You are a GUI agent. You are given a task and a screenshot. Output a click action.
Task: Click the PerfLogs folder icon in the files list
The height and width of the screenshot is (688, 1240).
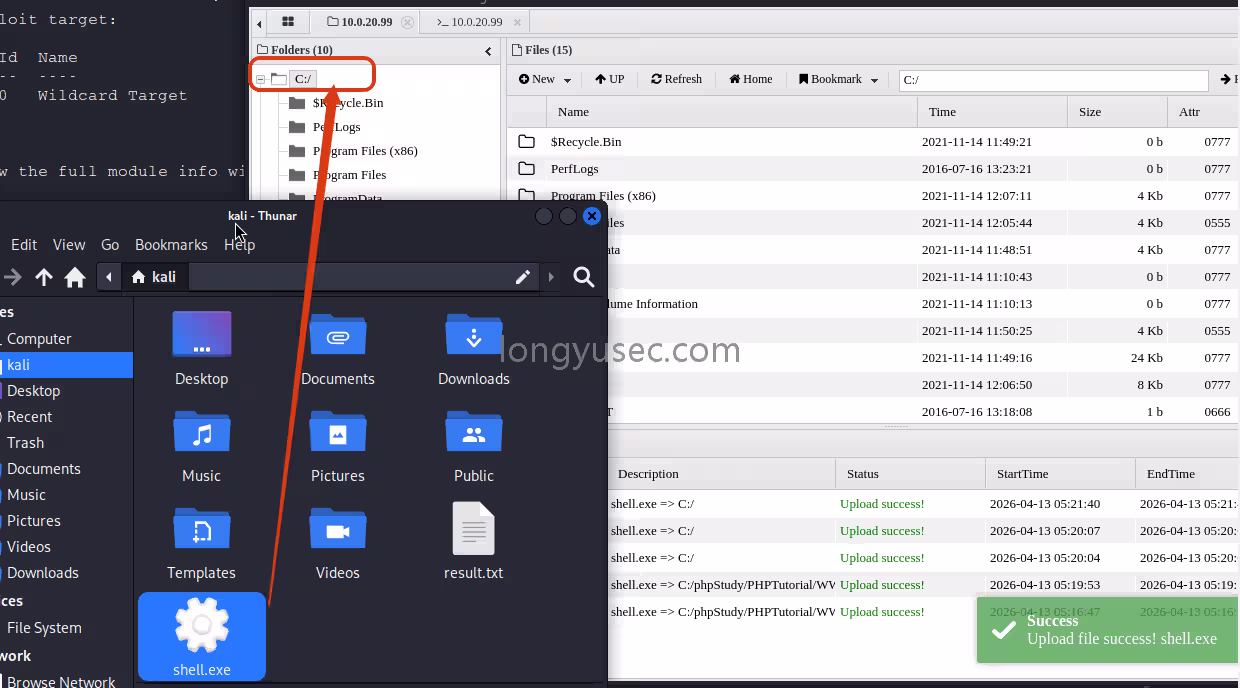tap(526, 169)
